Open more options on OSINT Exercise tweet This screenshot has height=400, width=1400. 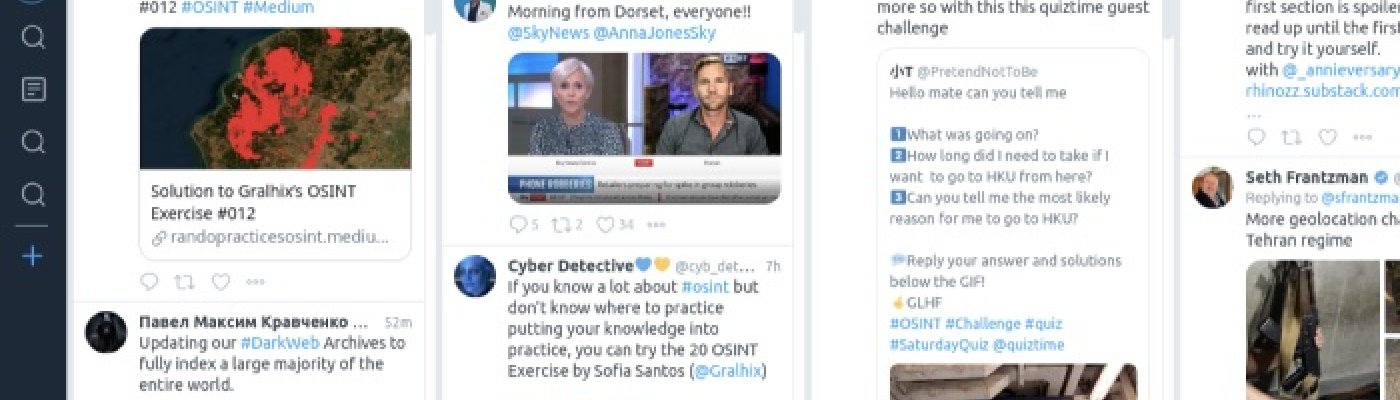(x=255, y=282)
